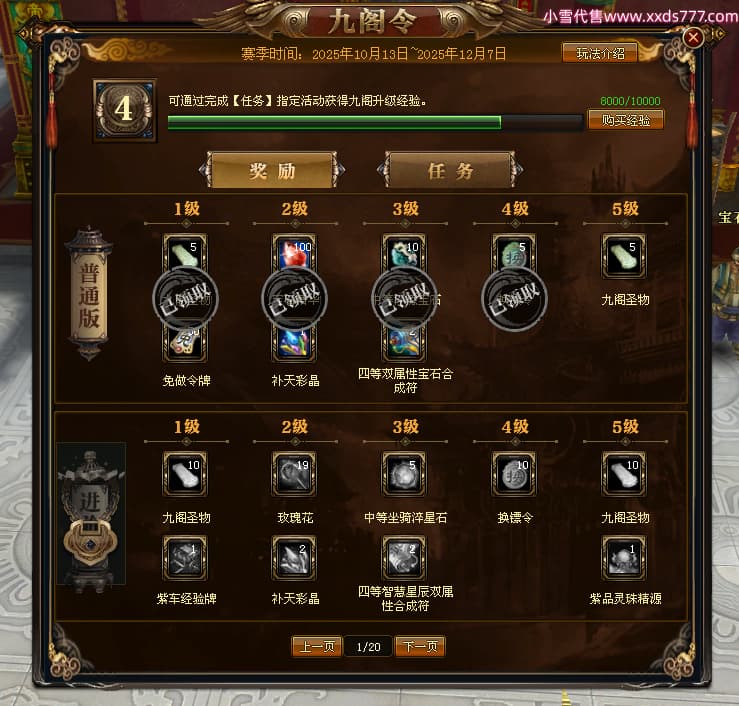Click the 紫车经验牌 item icon
The image size is (739, 706).
click(x=185, y=558)
